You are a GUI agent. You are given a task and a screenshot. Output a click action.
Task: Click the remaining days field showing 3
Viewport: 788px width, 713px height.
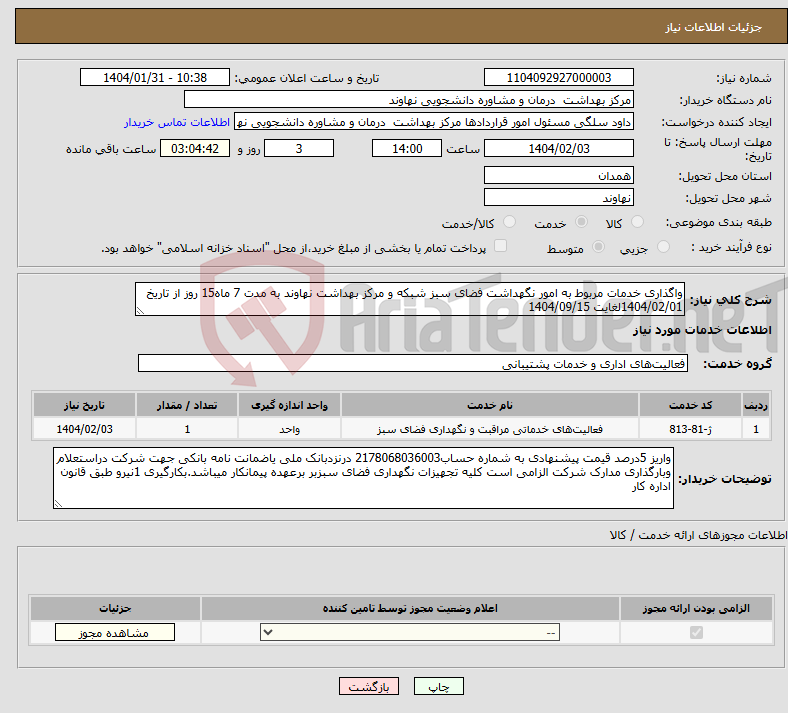tap(299, 148)
